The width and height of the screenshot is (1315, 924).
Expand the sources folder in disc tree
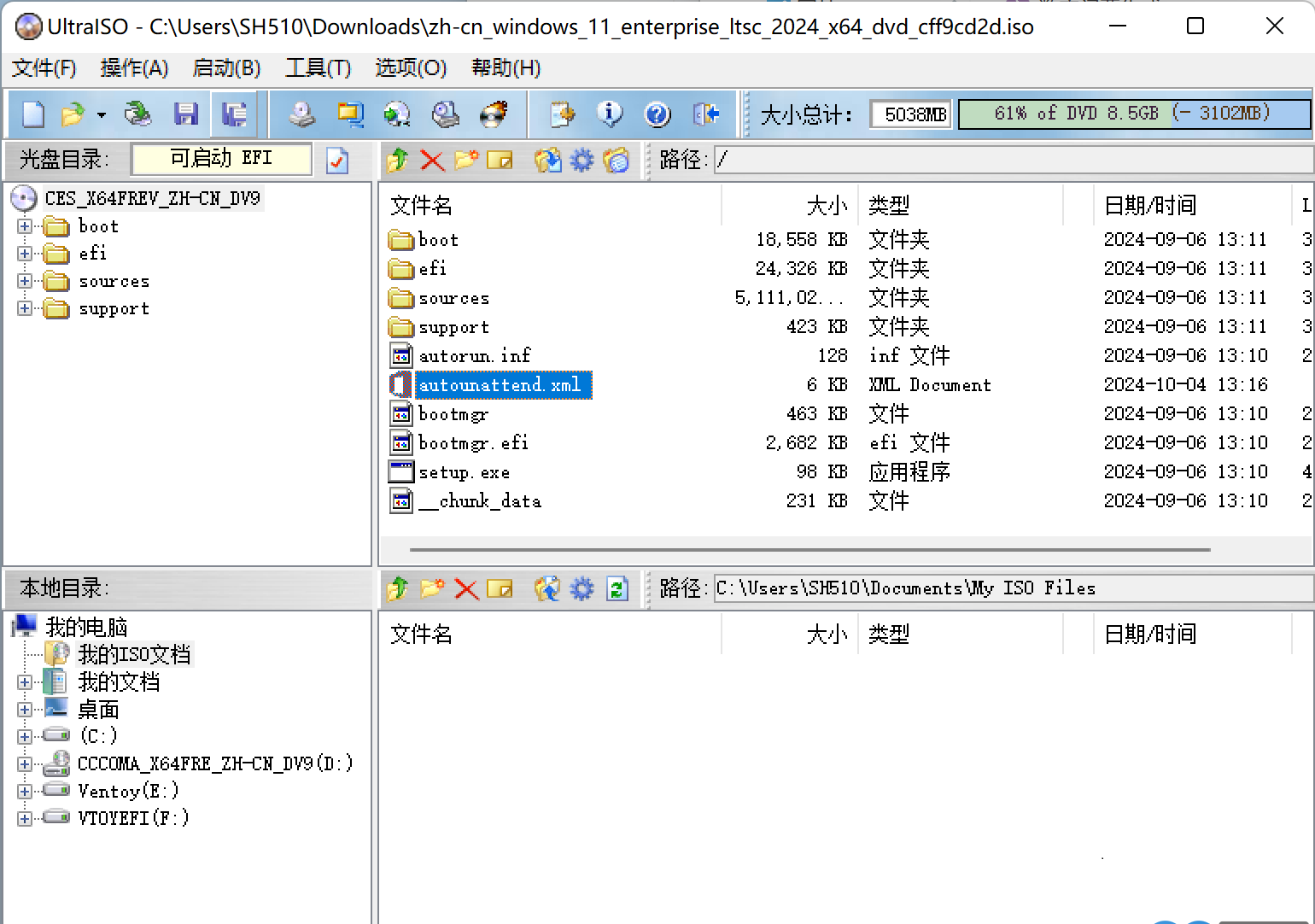(x=25, y=281)
